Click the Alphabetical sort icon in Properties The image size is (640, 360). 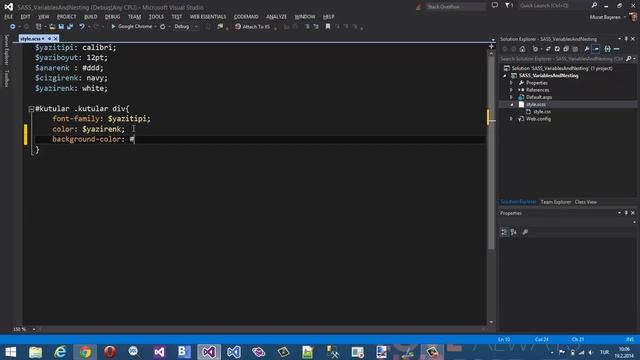(513, 232)
